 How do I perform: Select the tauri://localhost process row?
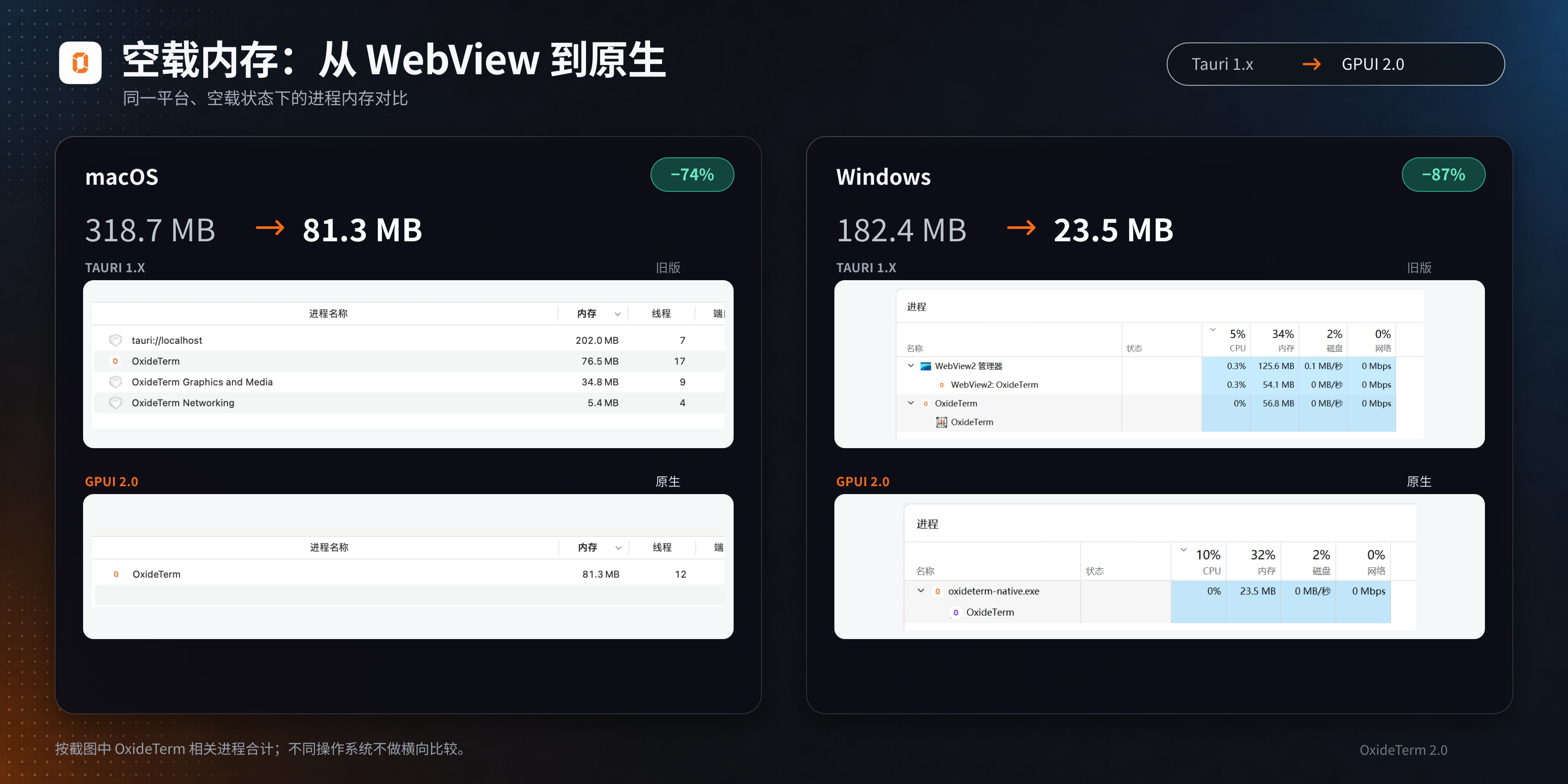point(408,340)
